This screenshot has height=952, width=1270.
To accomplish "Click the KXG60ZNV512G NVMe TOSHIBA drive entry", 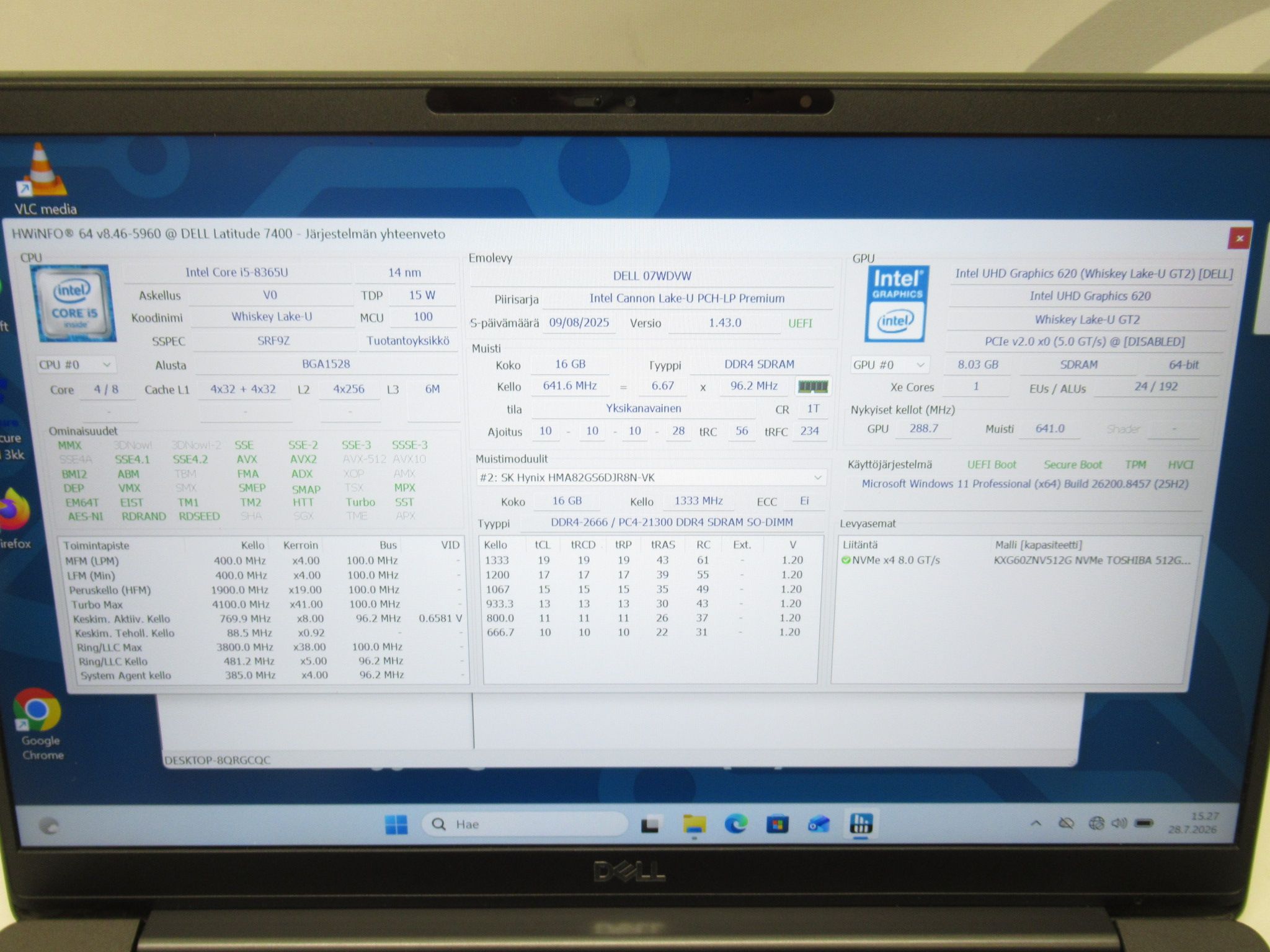I will pos(1092,560).
